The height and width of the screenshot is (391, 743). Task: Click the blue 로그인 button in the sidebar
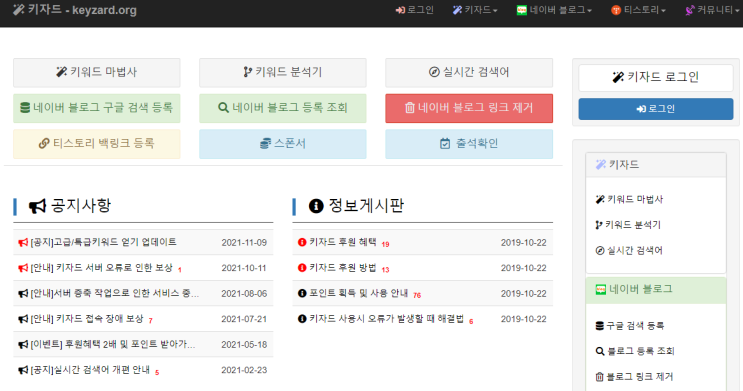click(656, 109)
